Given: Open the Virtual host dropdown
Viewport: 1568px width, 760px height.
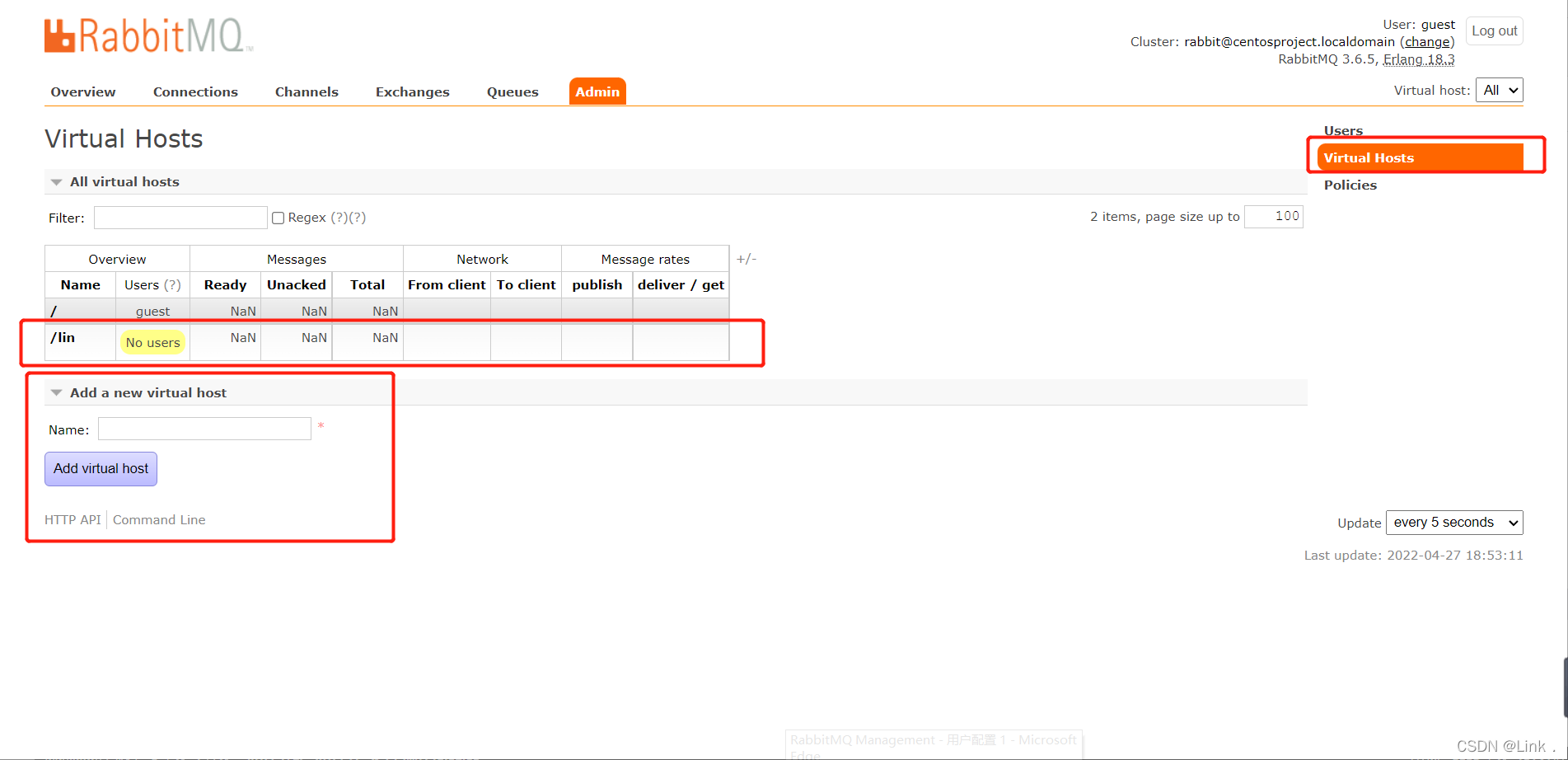Looking at the screenshot, I should click(x=1499, y=90).
